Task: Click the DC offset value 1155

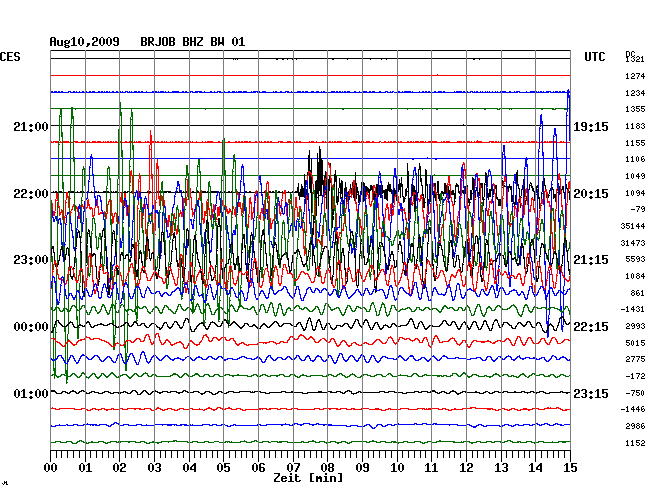Action: click(x=635, y=143)
